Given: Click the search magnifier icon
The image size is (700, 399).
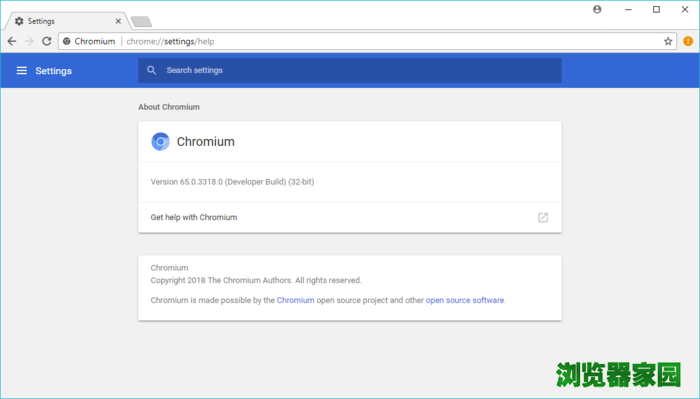Looking at the screenshot, I should [152, 71].
